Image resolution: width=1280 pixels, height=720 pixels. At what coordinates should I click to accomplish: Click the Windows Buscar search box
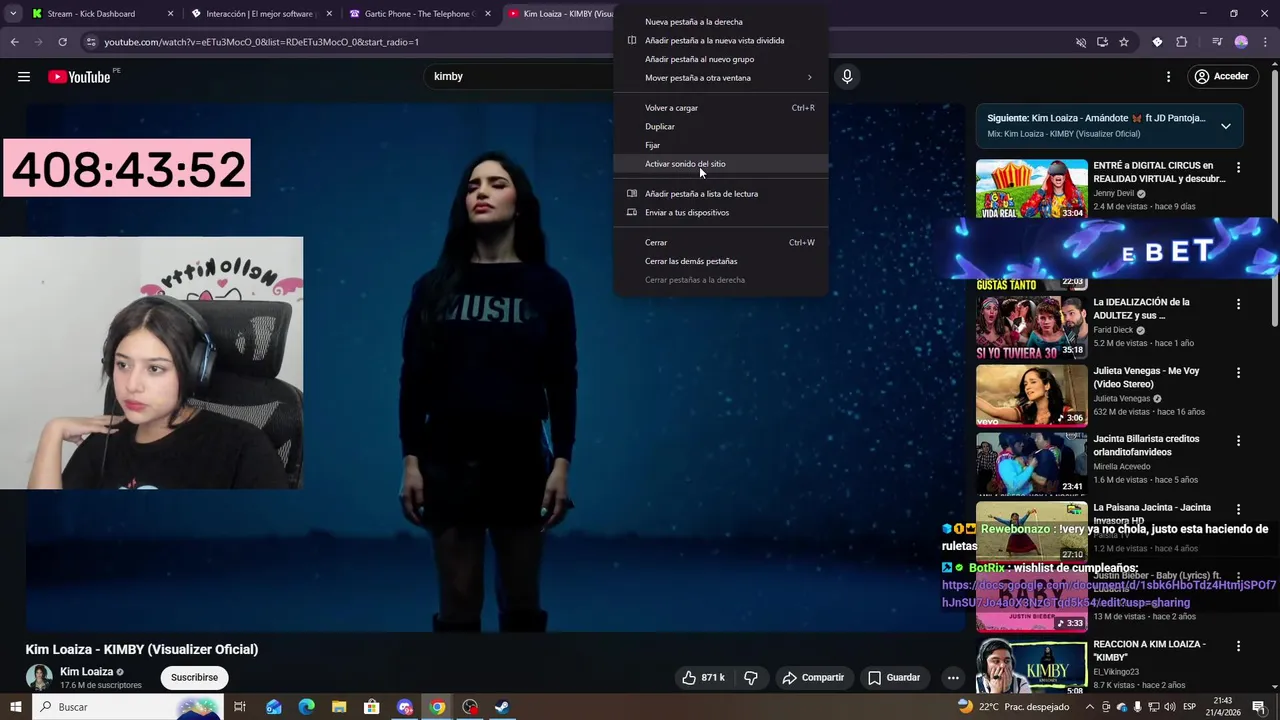click(128, 707)
